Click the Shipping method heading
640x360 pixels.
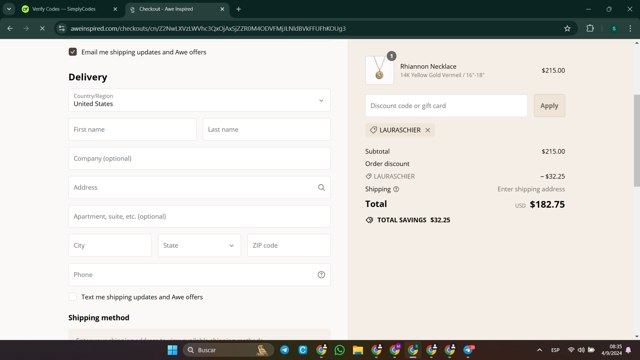pos(99,318)
